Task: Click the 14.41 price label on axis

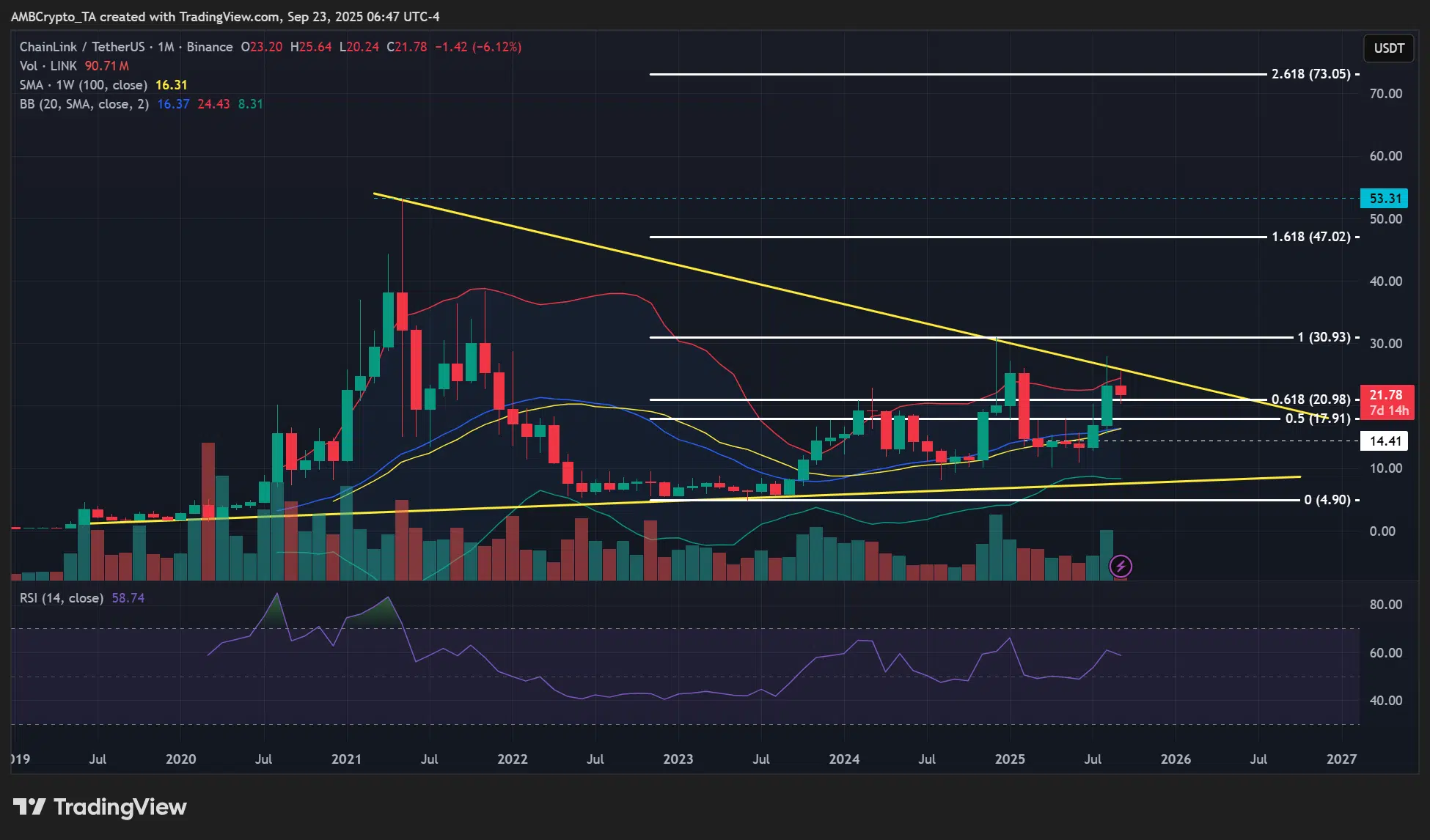Action: [1385, 441]
